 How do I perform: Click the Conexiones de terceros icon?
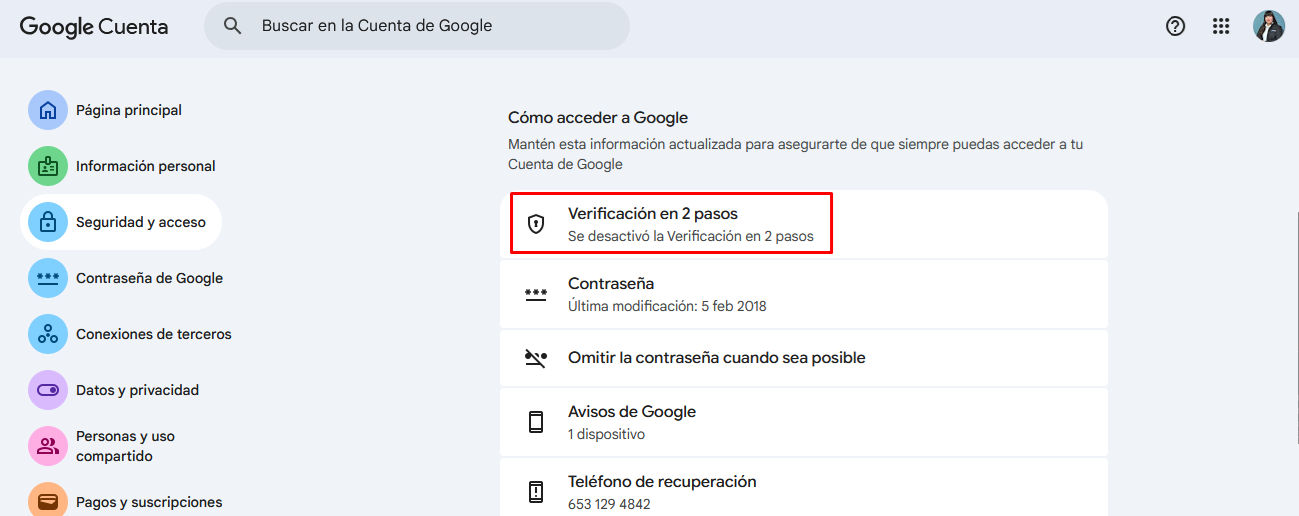pos(48,335)
